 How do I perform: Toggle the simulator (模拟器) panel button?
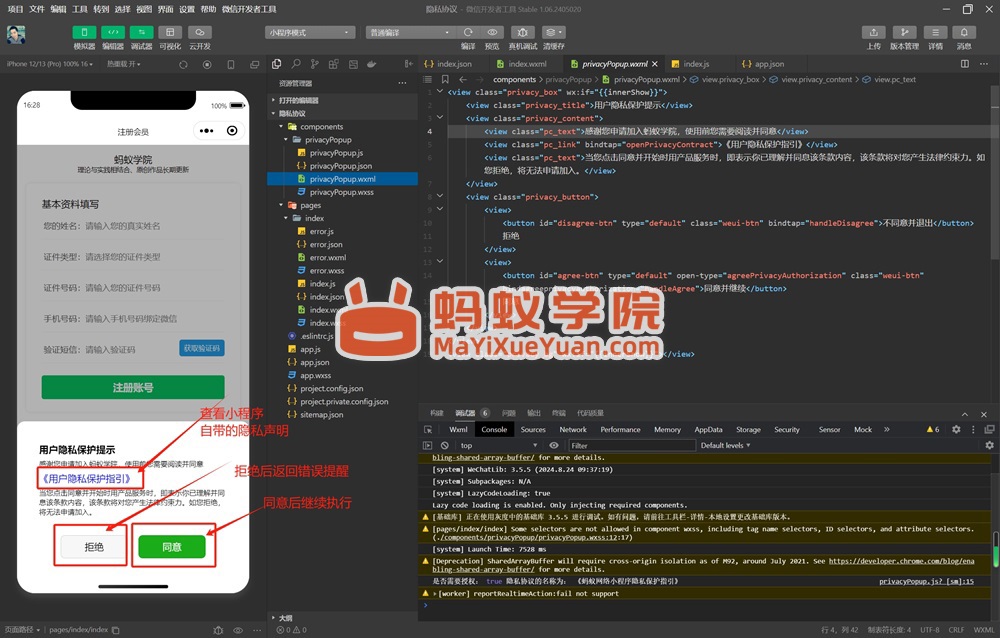(x=84, y=33)
